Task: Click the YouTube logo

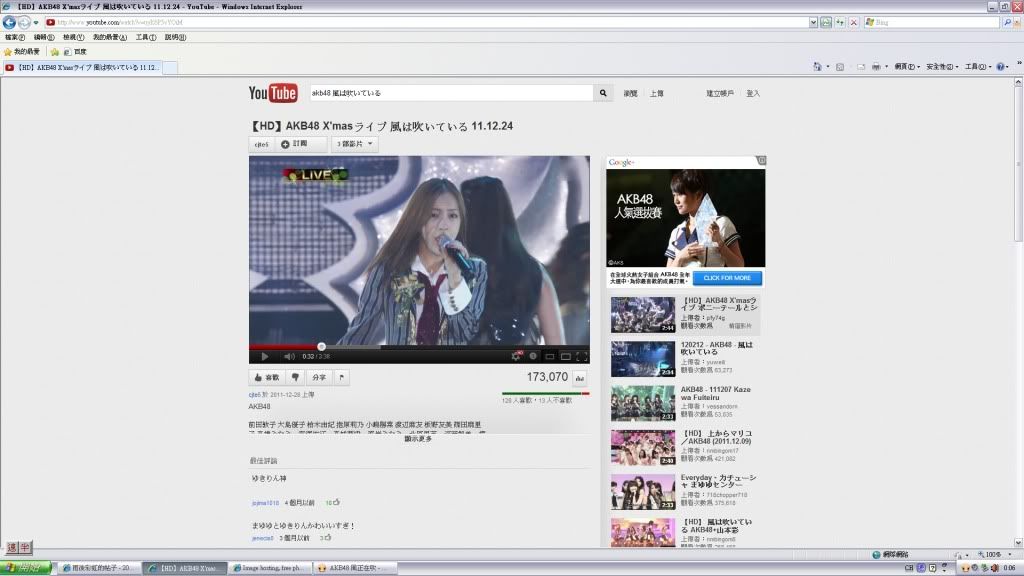Action: coord(273,93)
